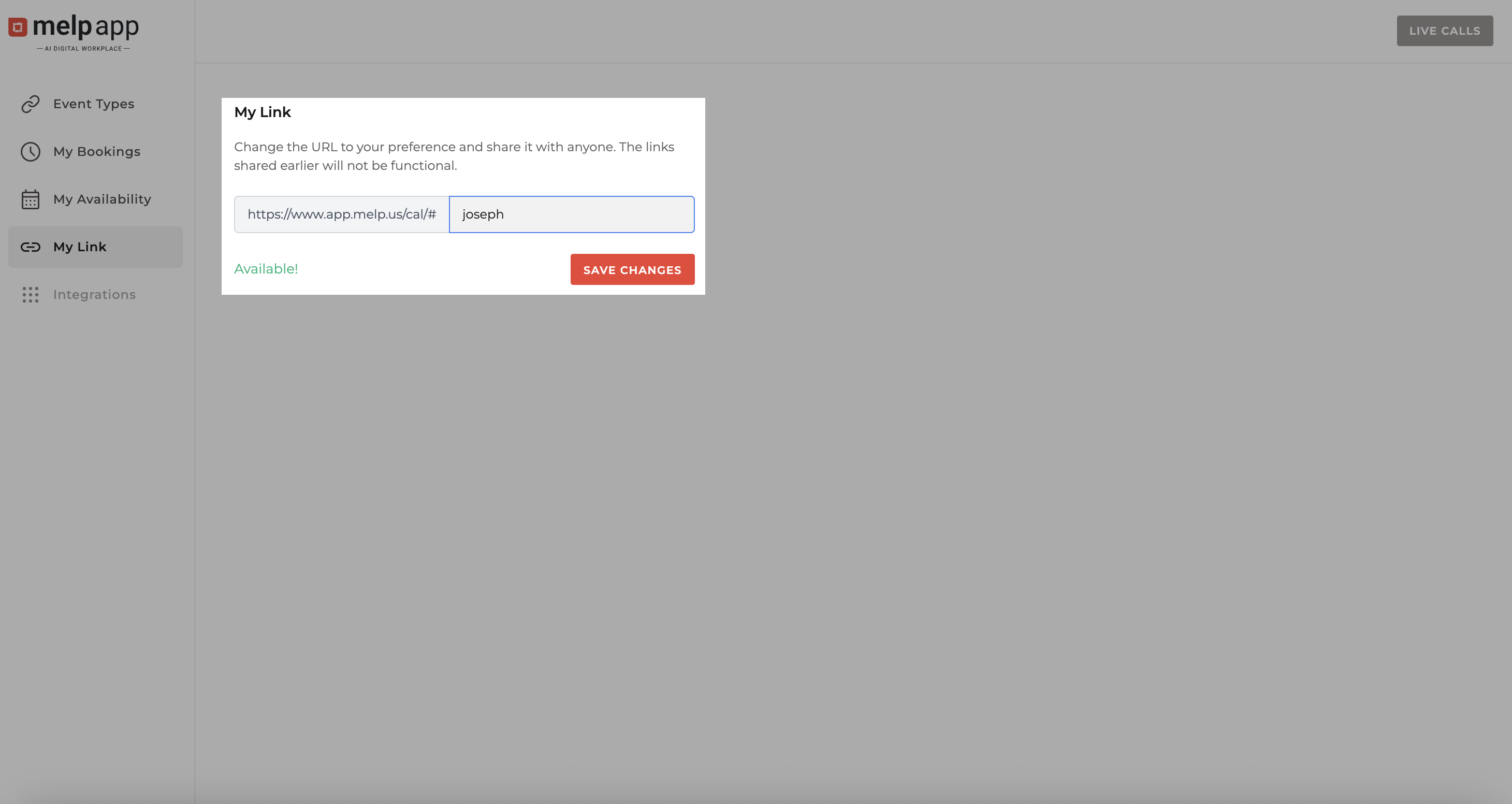The image size is (1512, 804).
Task: Open the Event Types menu item
Action: (x=94, y=104)
